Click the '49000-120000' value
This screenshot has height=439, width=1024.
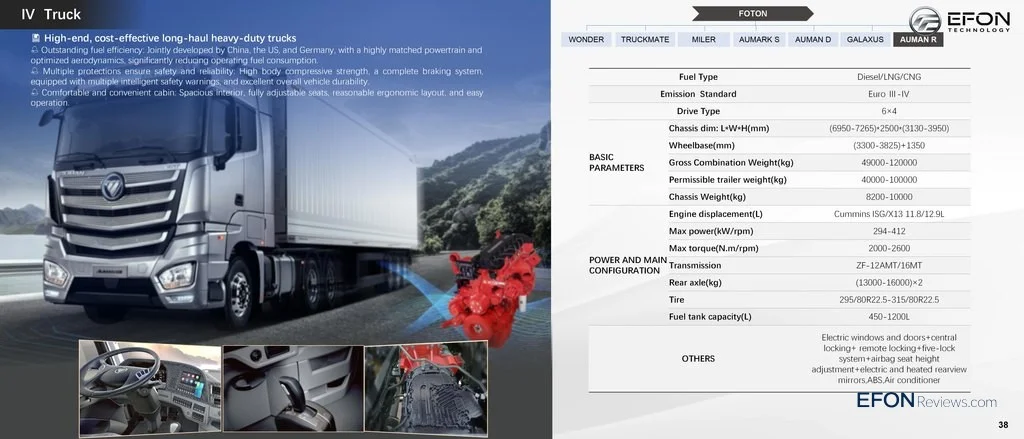coord(889,163)
